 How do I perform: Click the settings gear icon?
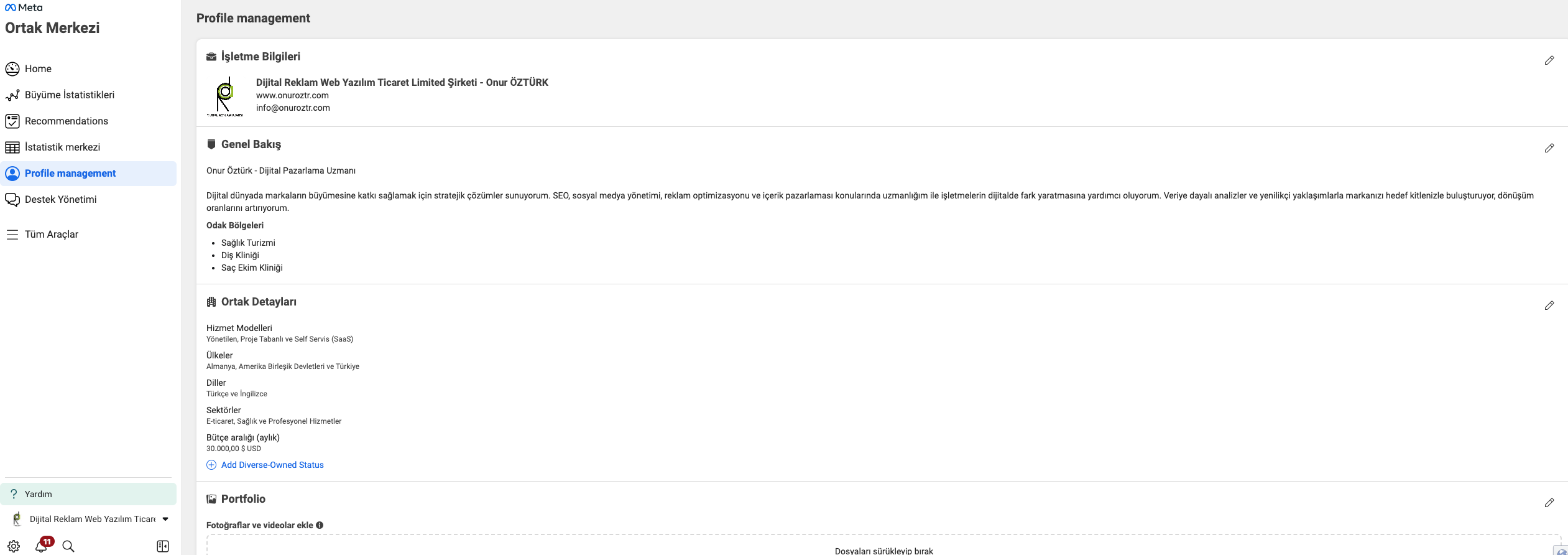(x=14, y=546)
